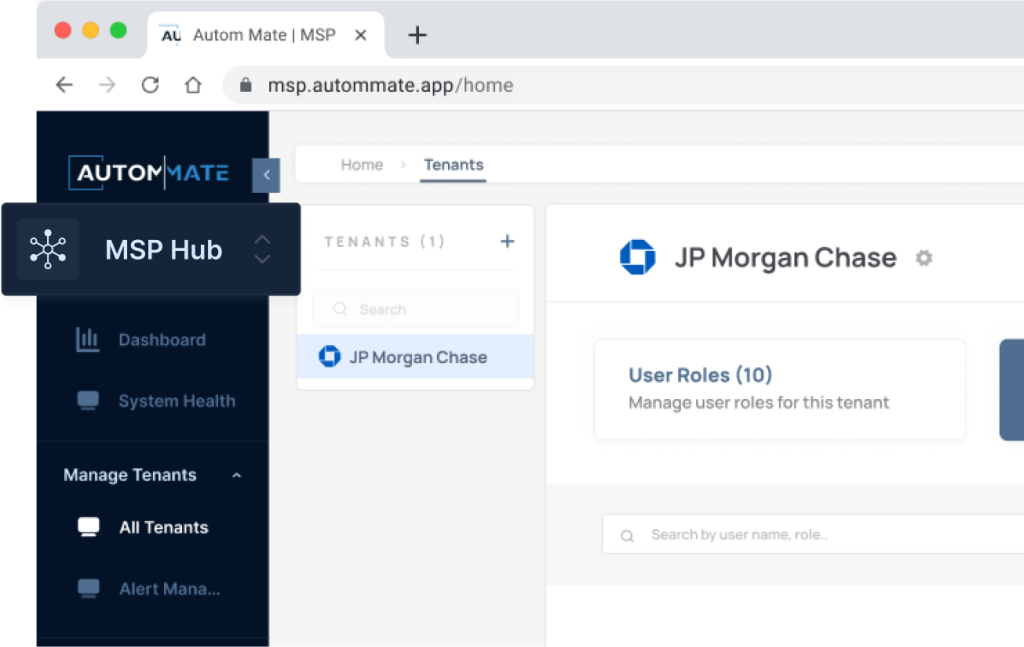Click the tenants Search field
The image size is (1024, 647).
[x=415, y=309]
